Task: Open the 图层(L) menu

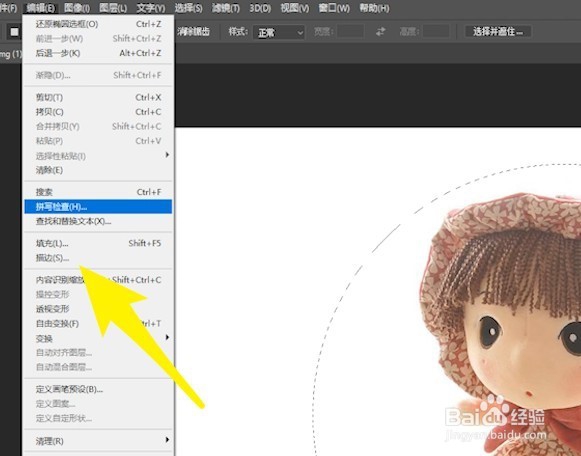Action: coord(113,8)
